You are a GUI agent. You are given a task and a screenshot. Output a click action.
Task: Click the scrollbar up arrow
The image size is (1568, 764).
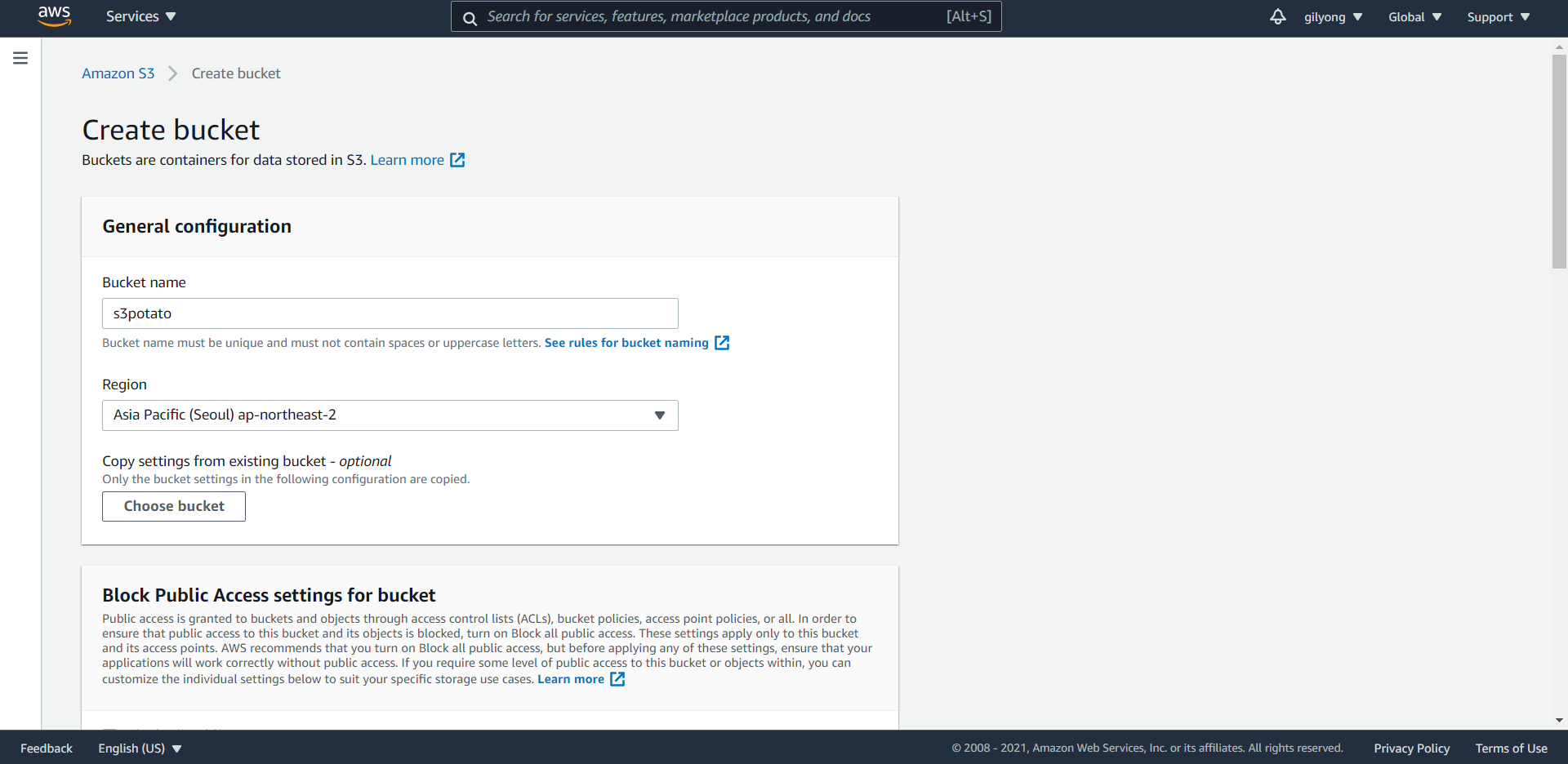click(1559, 47)
